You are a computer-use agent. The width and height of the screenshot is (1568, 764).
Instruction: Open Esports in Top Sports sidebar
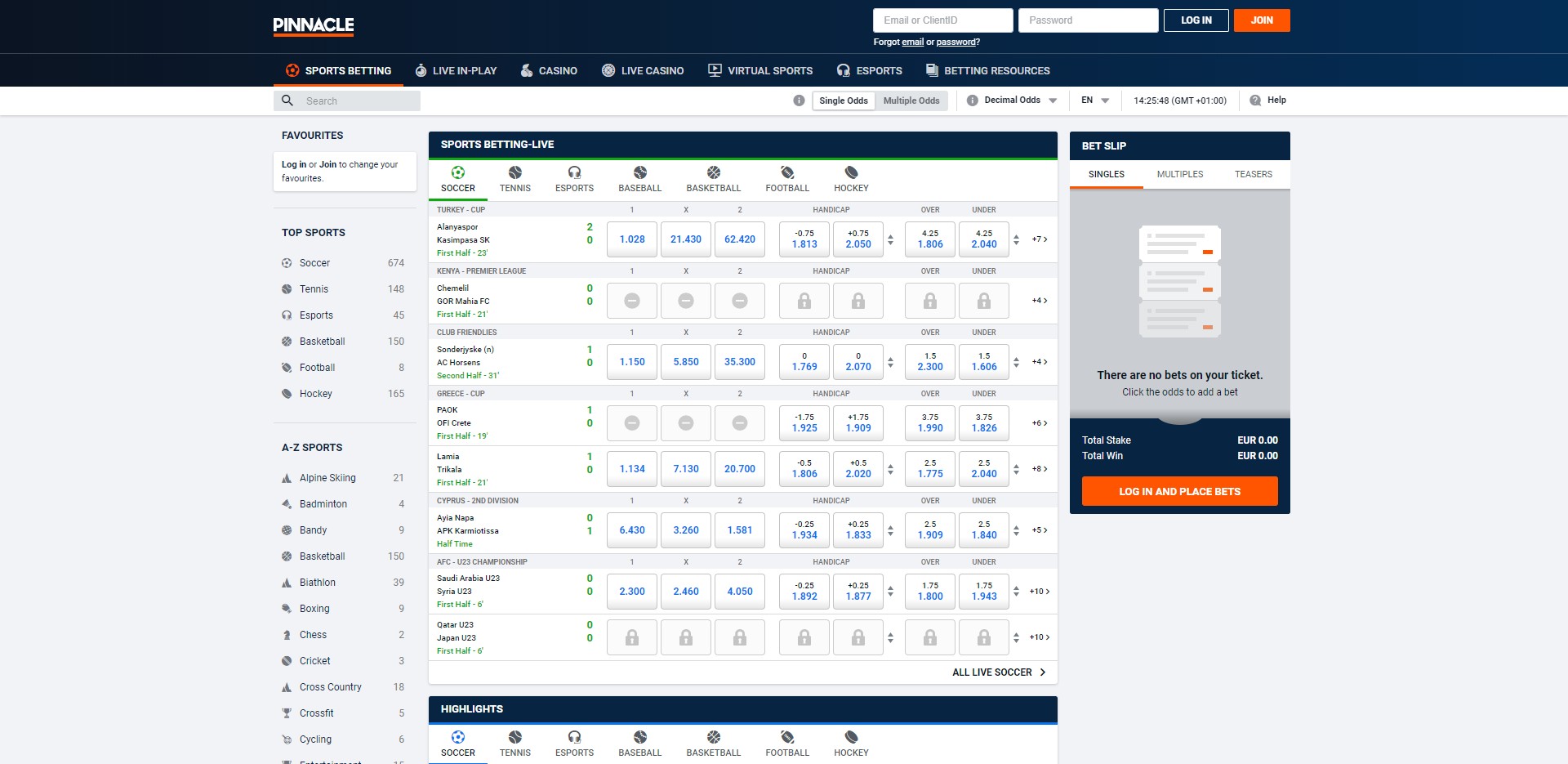[343, 315]
